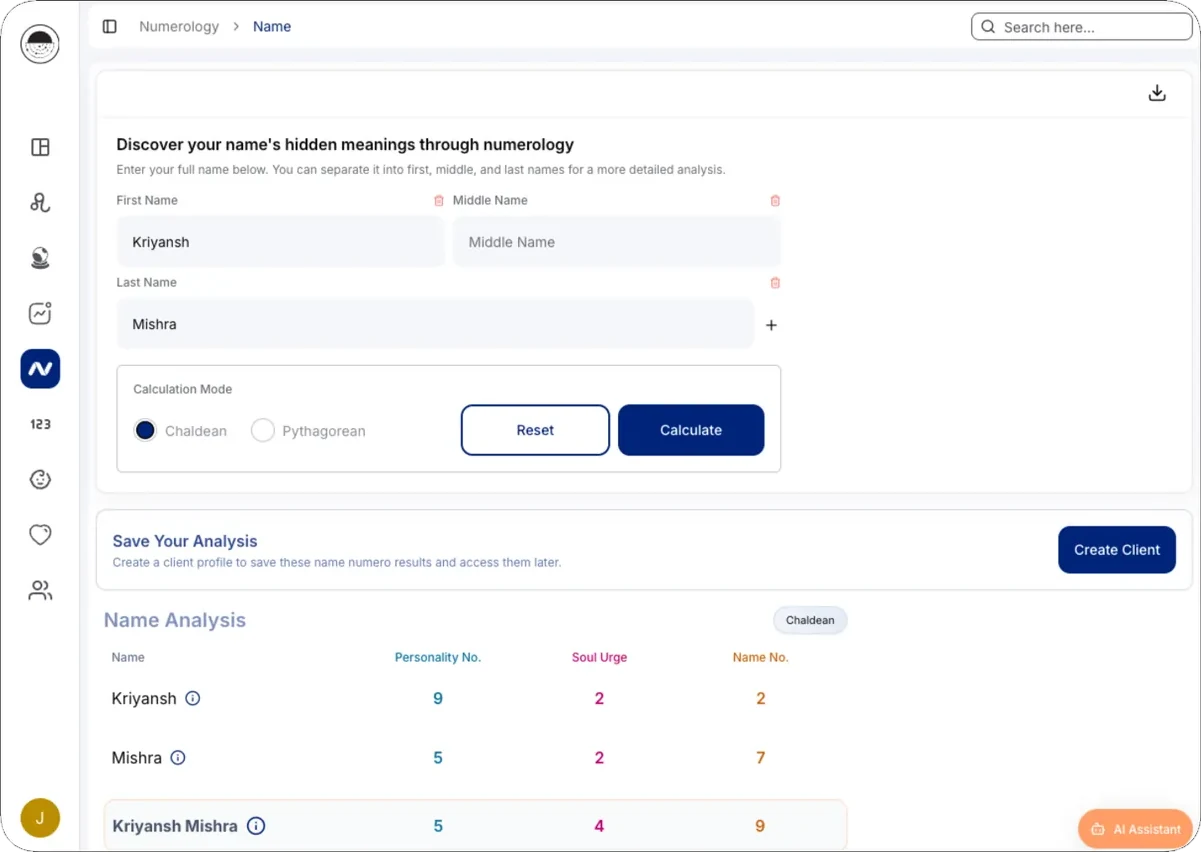The height and width of the screenshot is (852, 1201).
Task: Select the Pythagorean calculation mode
Action: [263, 431]
